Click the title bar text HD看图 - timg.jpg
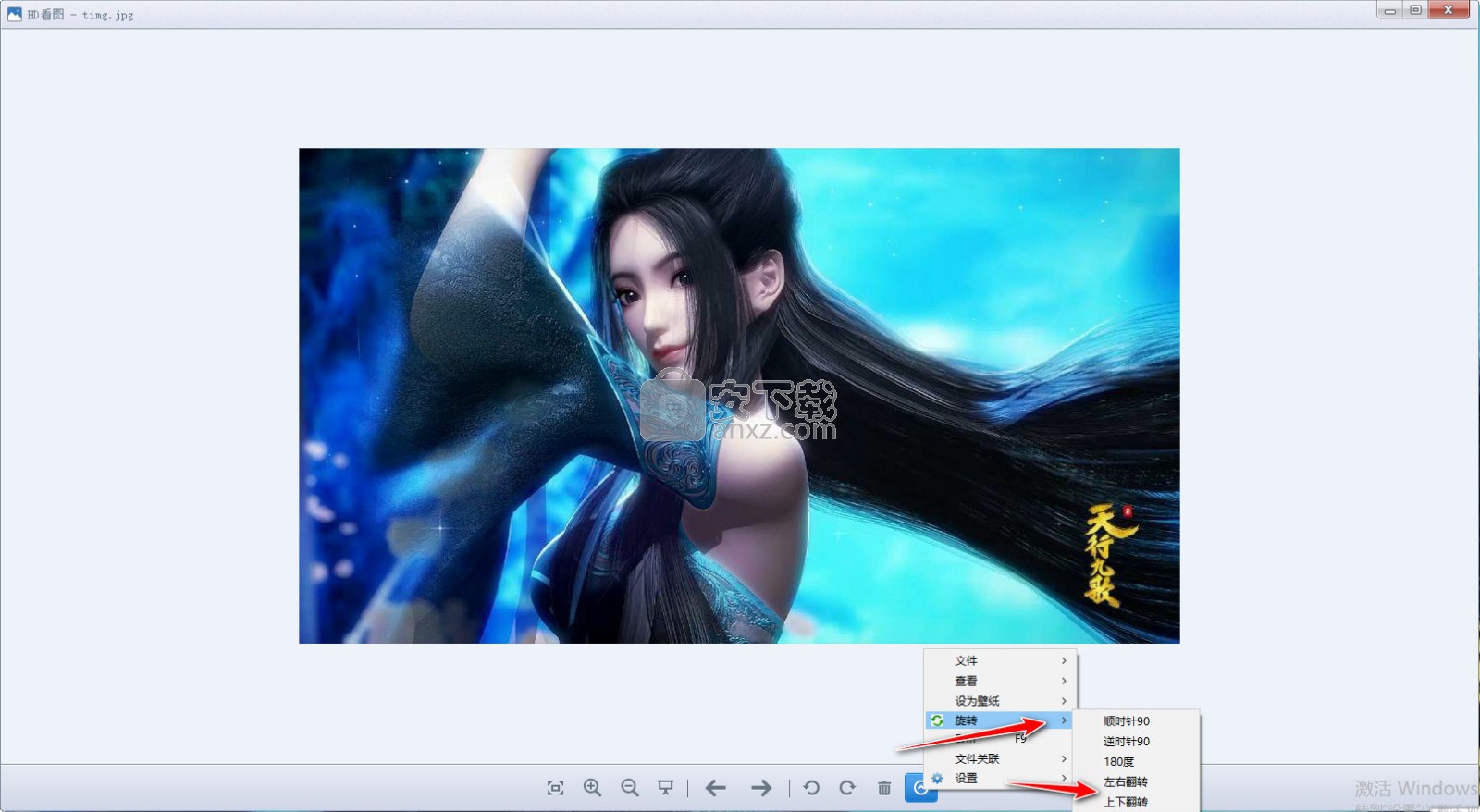The height and width of the screenshot is (812, 1480). (x=80, y=15)
